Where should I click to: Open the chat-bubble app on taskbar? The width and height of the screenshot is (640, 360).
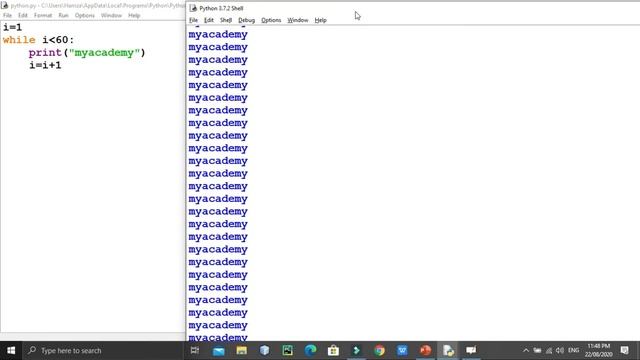[x=471, y=350]
